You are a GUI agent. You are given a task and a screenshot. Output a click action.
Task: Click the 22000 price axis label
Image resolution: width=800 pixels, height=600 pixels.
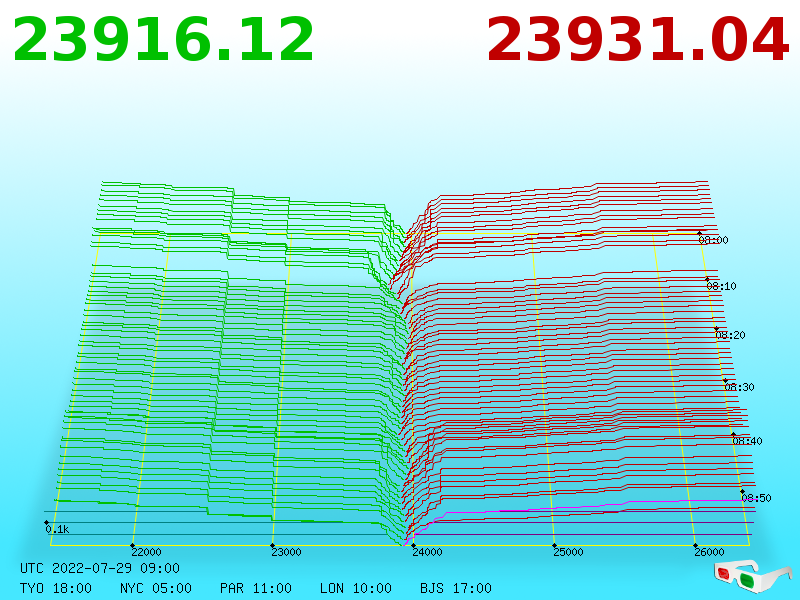click(146, 552)
